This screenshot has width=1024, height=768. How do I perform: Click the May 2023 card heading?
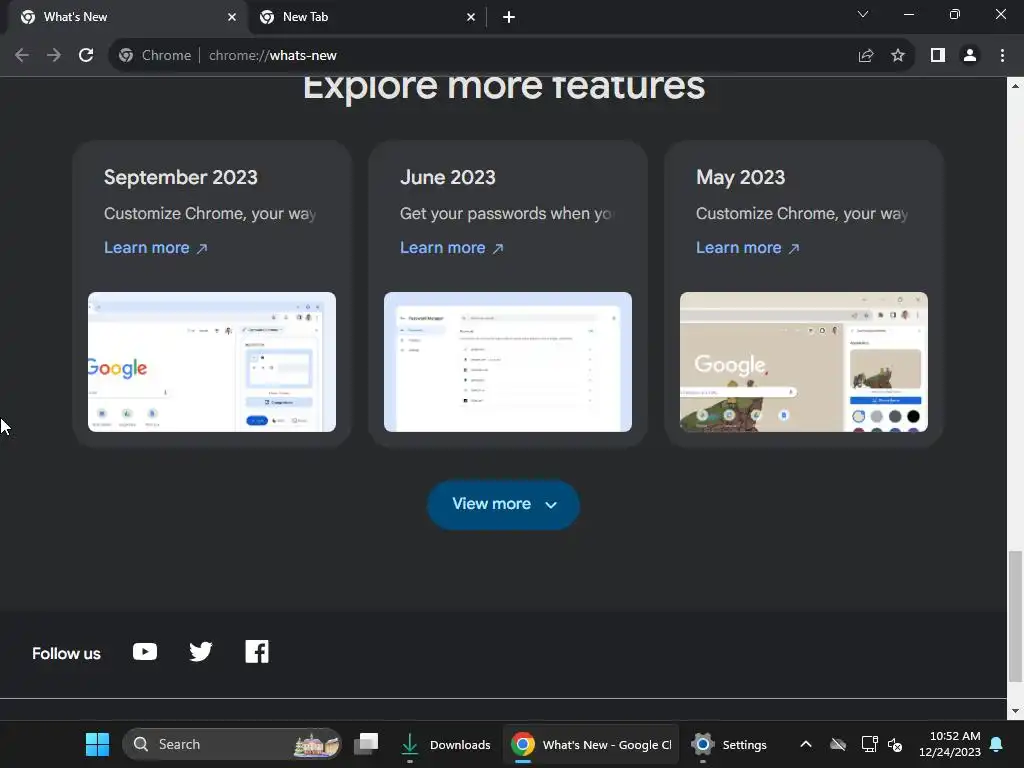pyautogui.click(x=740, y=177)
